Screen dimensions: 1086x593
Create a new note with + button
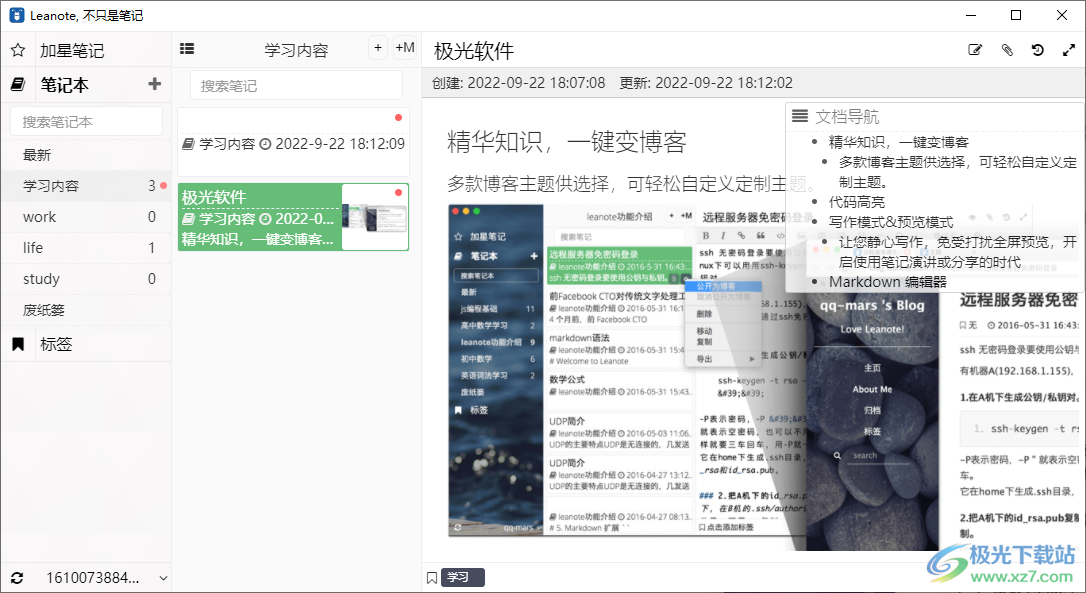click(377, 48)
